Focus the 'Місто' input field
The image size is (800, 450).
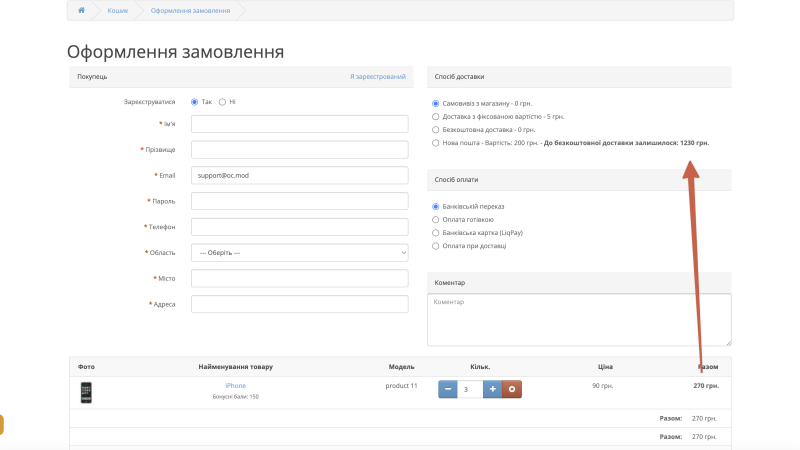[299, 279]
